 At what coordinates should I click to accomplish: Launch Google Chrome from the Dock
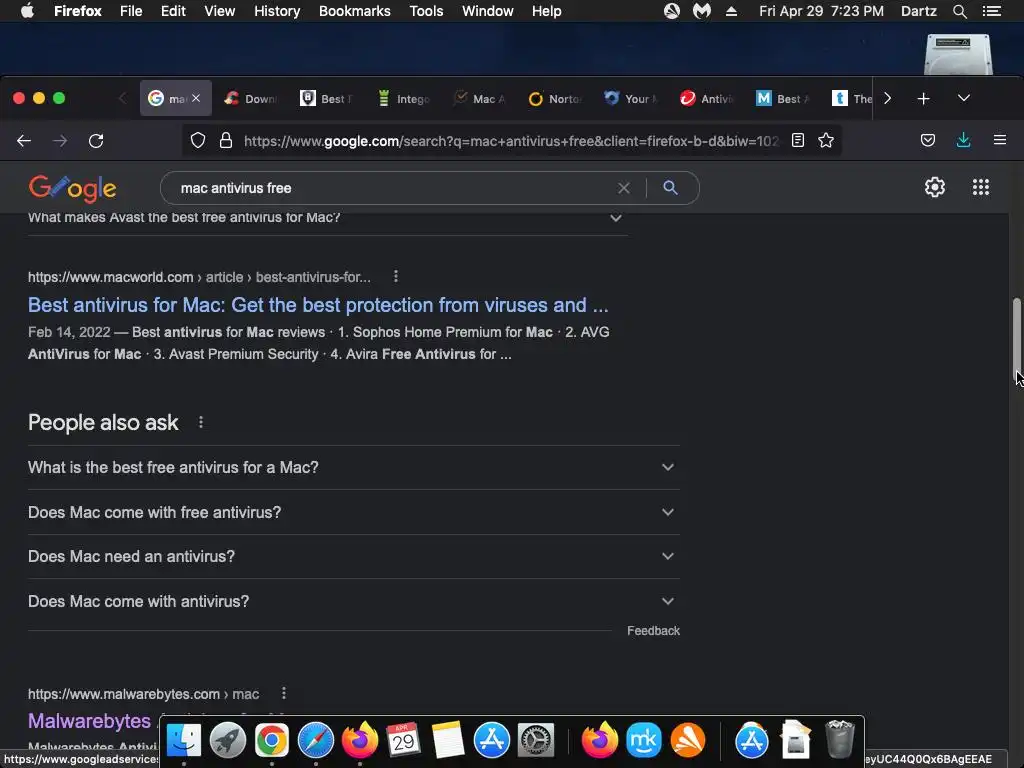pos(272,740)
